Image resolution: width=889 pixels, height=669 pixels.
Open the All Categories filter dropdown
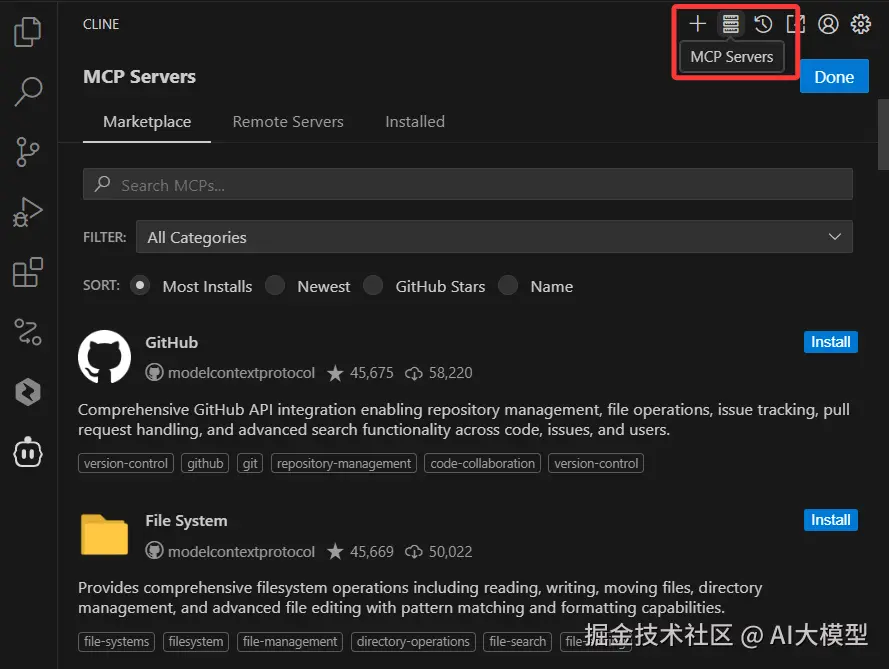click(494, 237)
